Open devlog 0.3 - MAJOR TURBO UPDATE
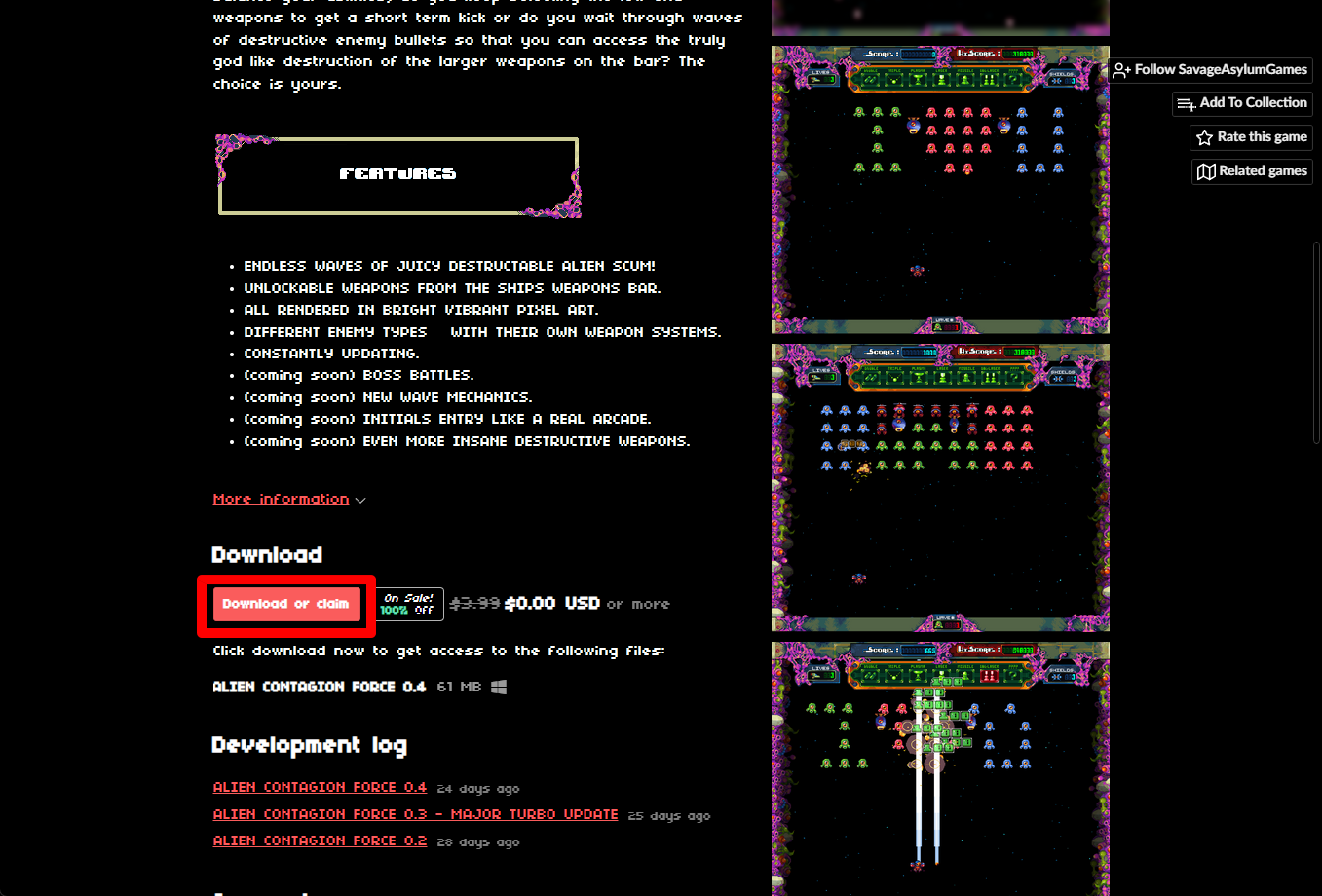1322x896 pixels. (415, 814)
